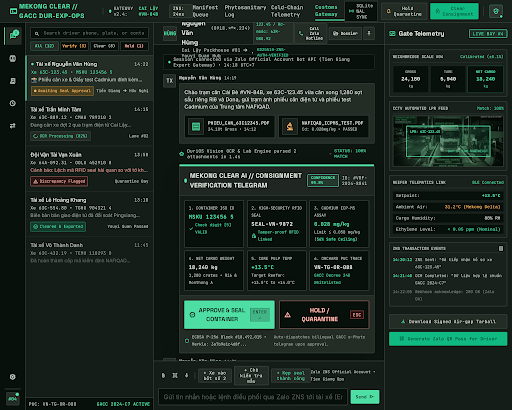
Task: Filter conversations by Hold
Action: pos(134,46)
